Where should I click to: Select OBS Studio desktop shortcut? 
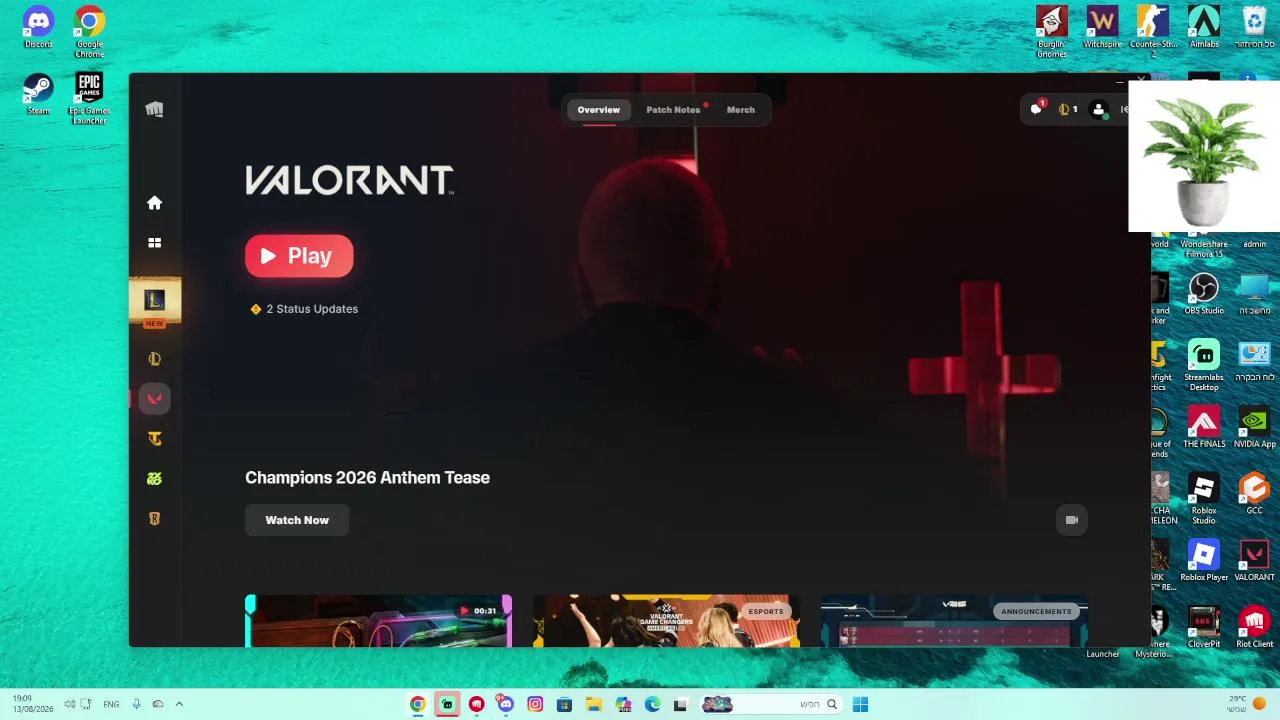1204,294
